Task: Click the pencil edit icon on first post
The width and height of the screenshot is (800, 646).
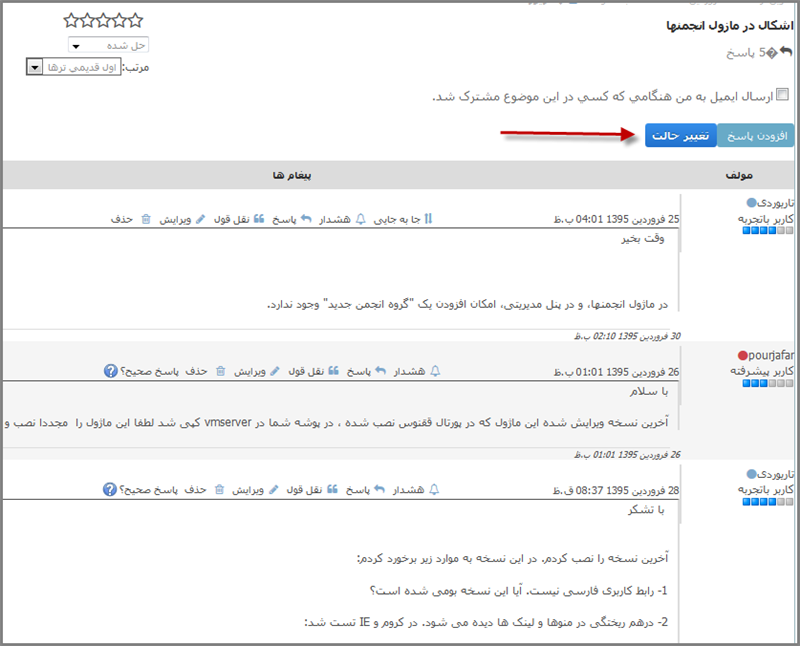Action: point(201,219)
